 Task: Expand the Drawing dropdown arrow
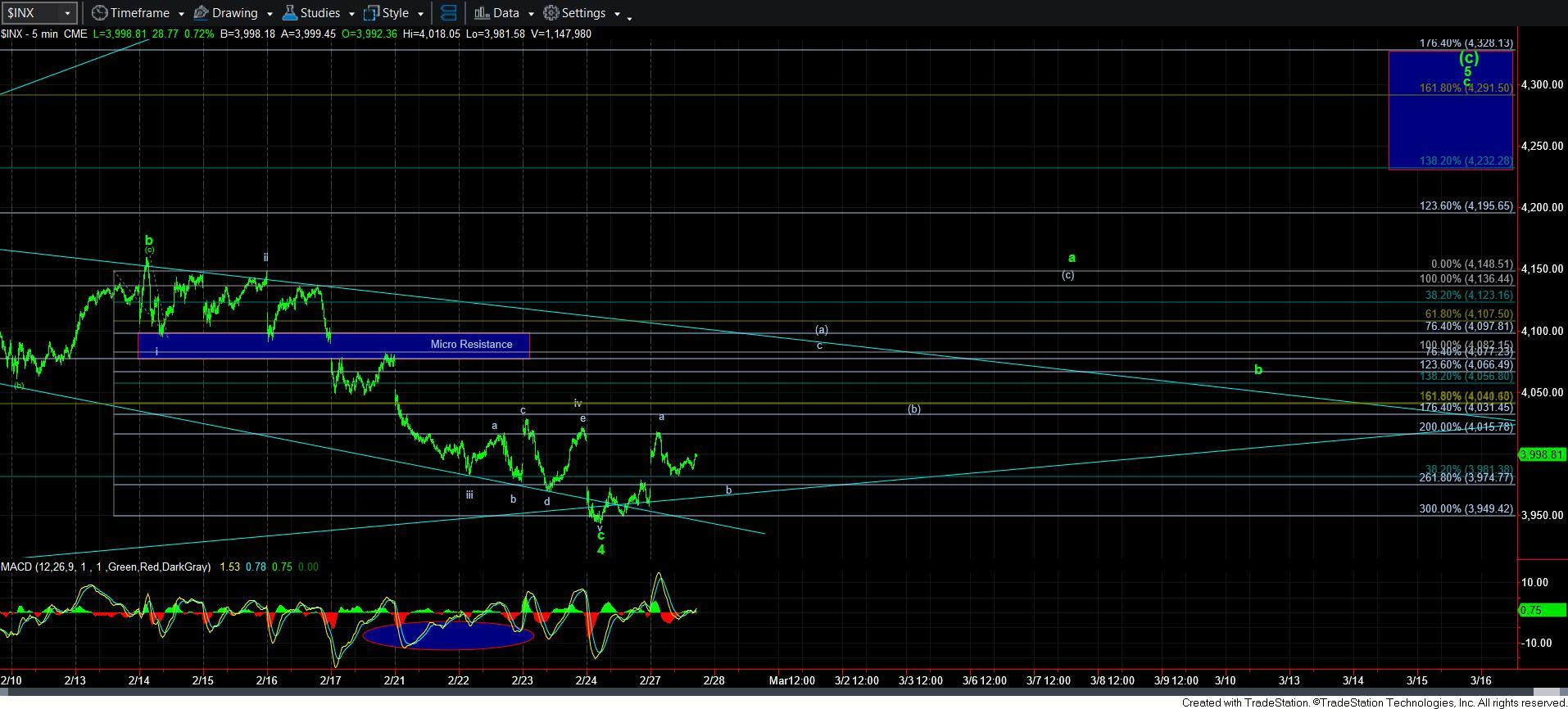coord(269,14)
